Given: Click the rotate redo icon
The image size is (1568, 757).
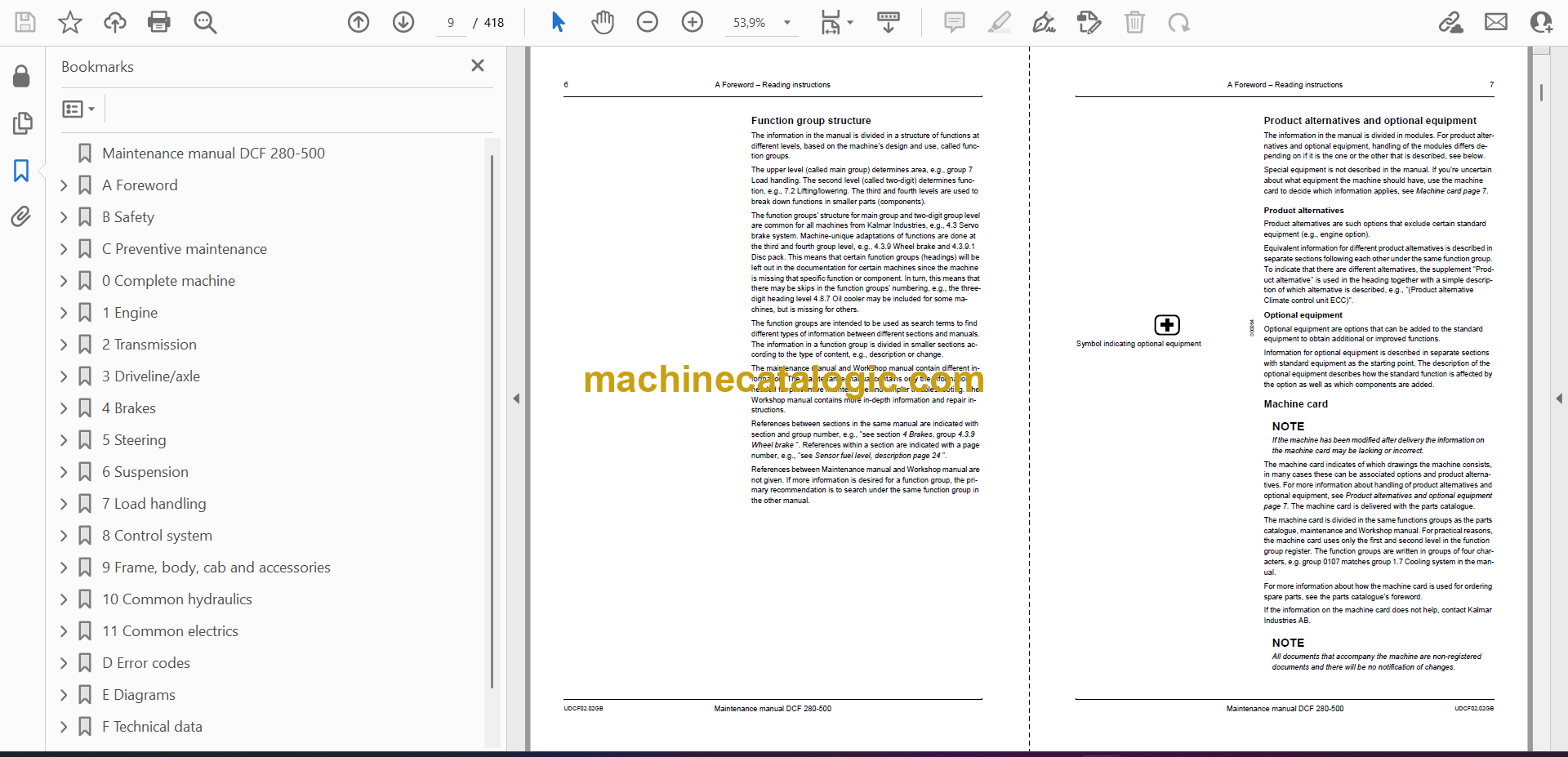Looking at the screenshot, I should click(1178, 22).
